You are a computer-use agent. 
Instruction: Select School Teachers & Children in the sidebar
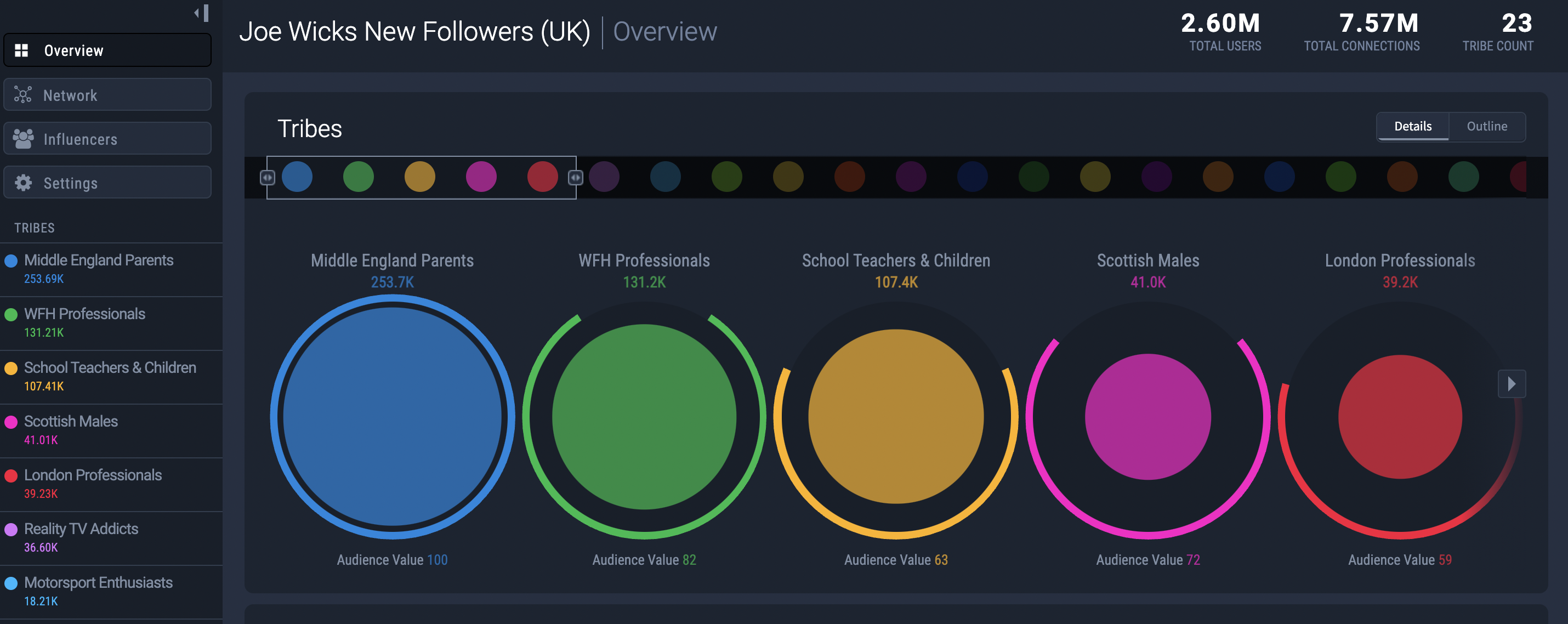point(111,376)
